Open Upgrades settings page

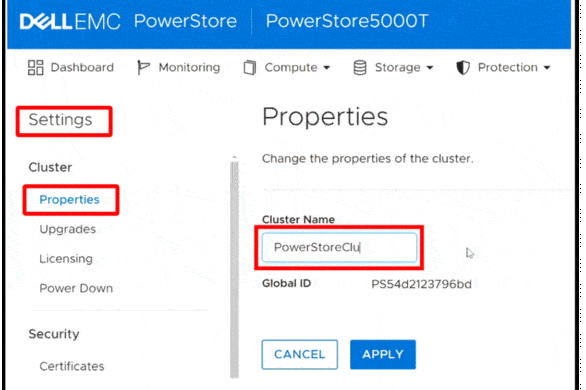[68, 229]
